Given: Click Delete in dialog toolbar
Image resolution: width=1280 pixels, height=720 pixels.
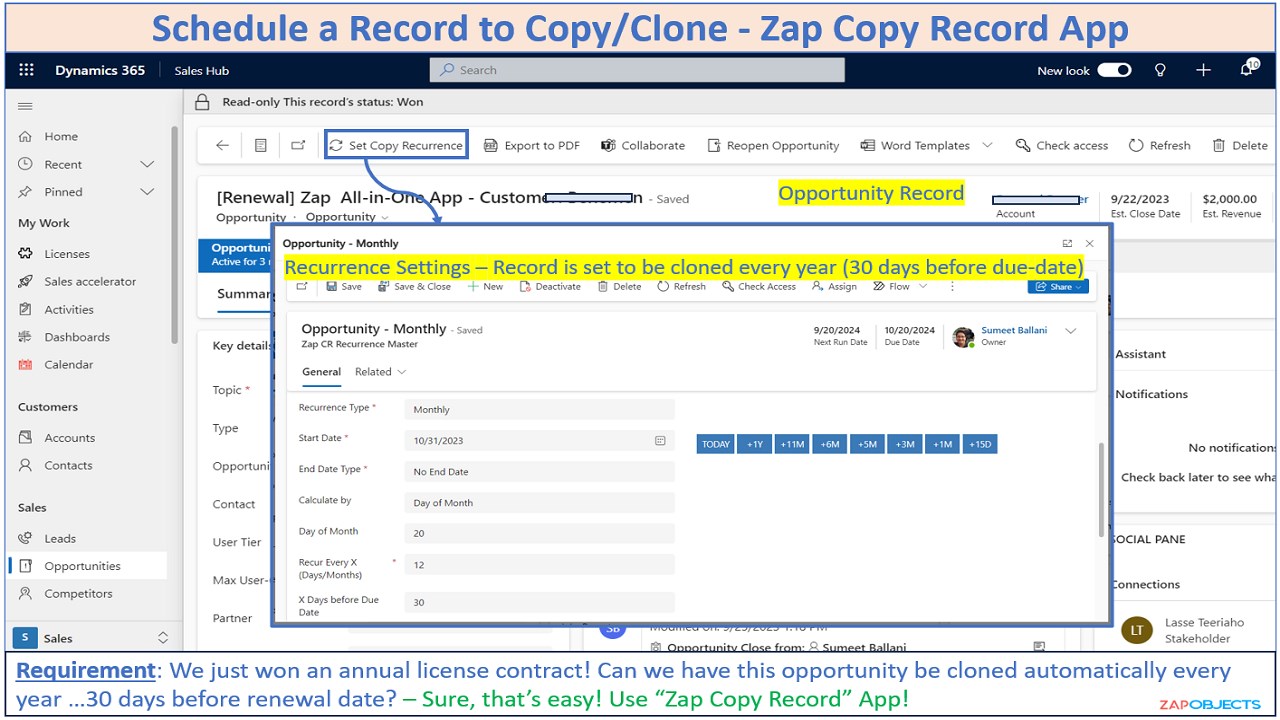Looking at the screenshot, I should (x=619, y=287).
